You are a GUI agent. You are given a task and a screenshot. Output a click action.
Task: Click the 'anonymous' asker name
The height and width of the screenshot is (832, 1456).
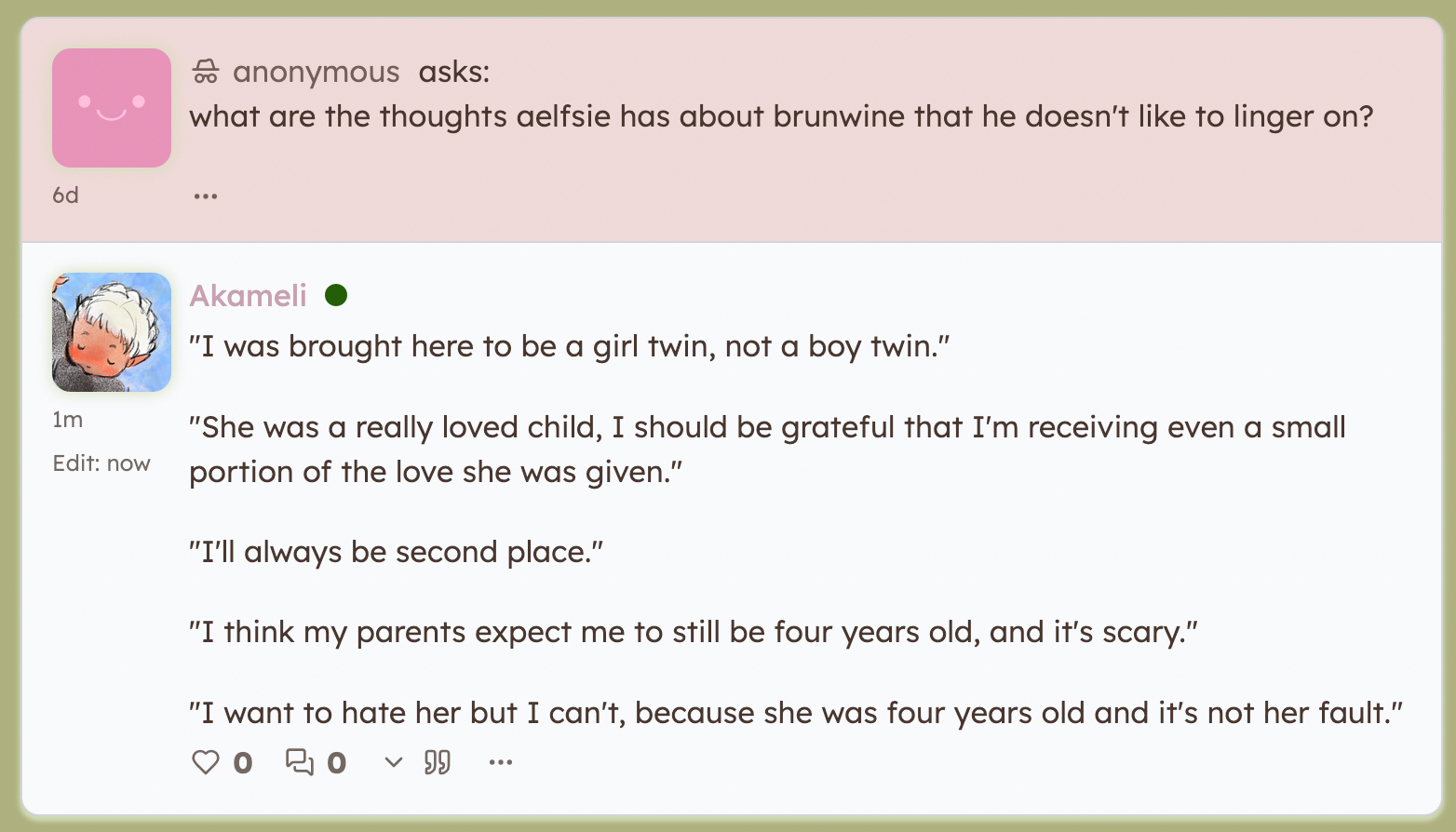(316, 72)
